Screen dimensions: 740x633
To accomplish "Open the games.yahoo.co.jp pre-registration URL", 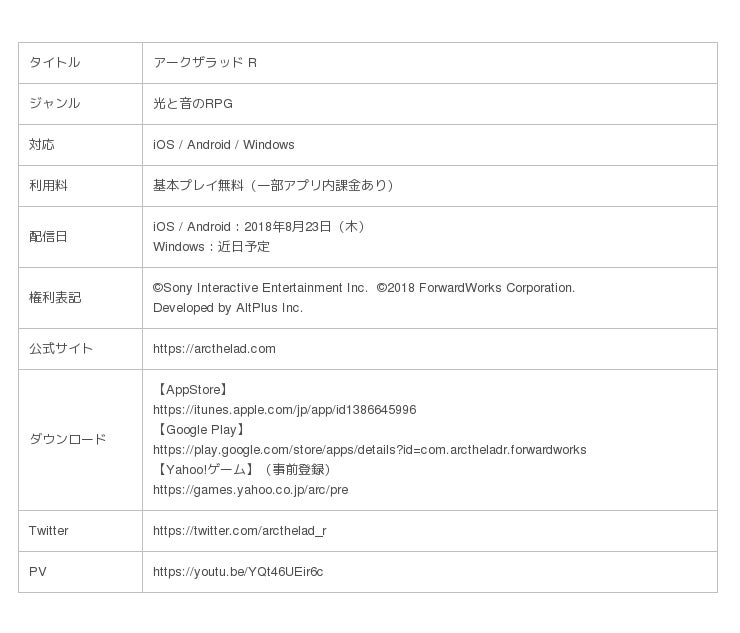I will [250, 490].
